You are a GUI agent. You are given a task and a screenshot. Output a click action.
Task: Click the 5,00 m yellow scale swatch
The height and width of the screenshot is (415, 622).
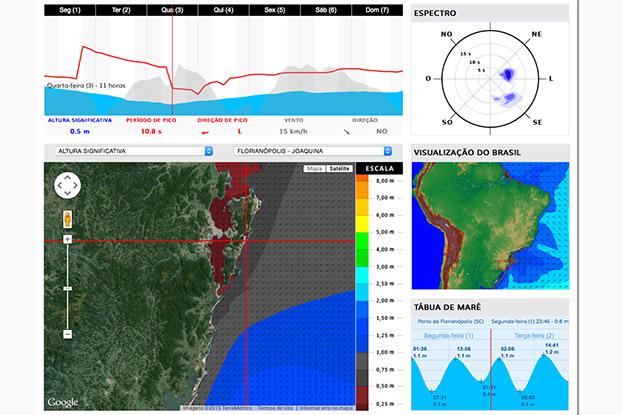pos(362,224)
